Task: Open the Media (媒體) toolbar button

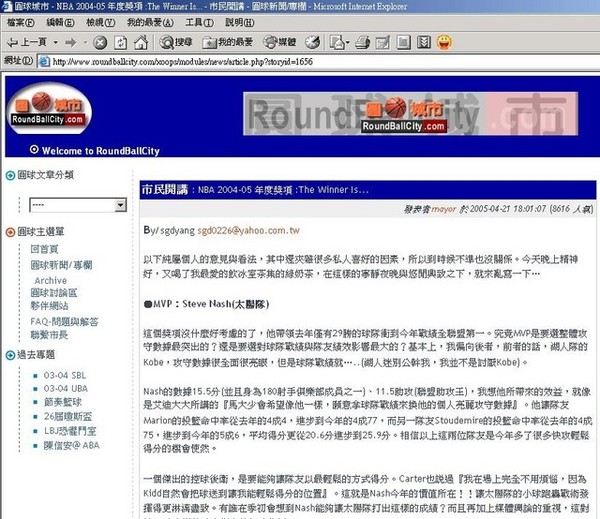Action: point(280,42)
